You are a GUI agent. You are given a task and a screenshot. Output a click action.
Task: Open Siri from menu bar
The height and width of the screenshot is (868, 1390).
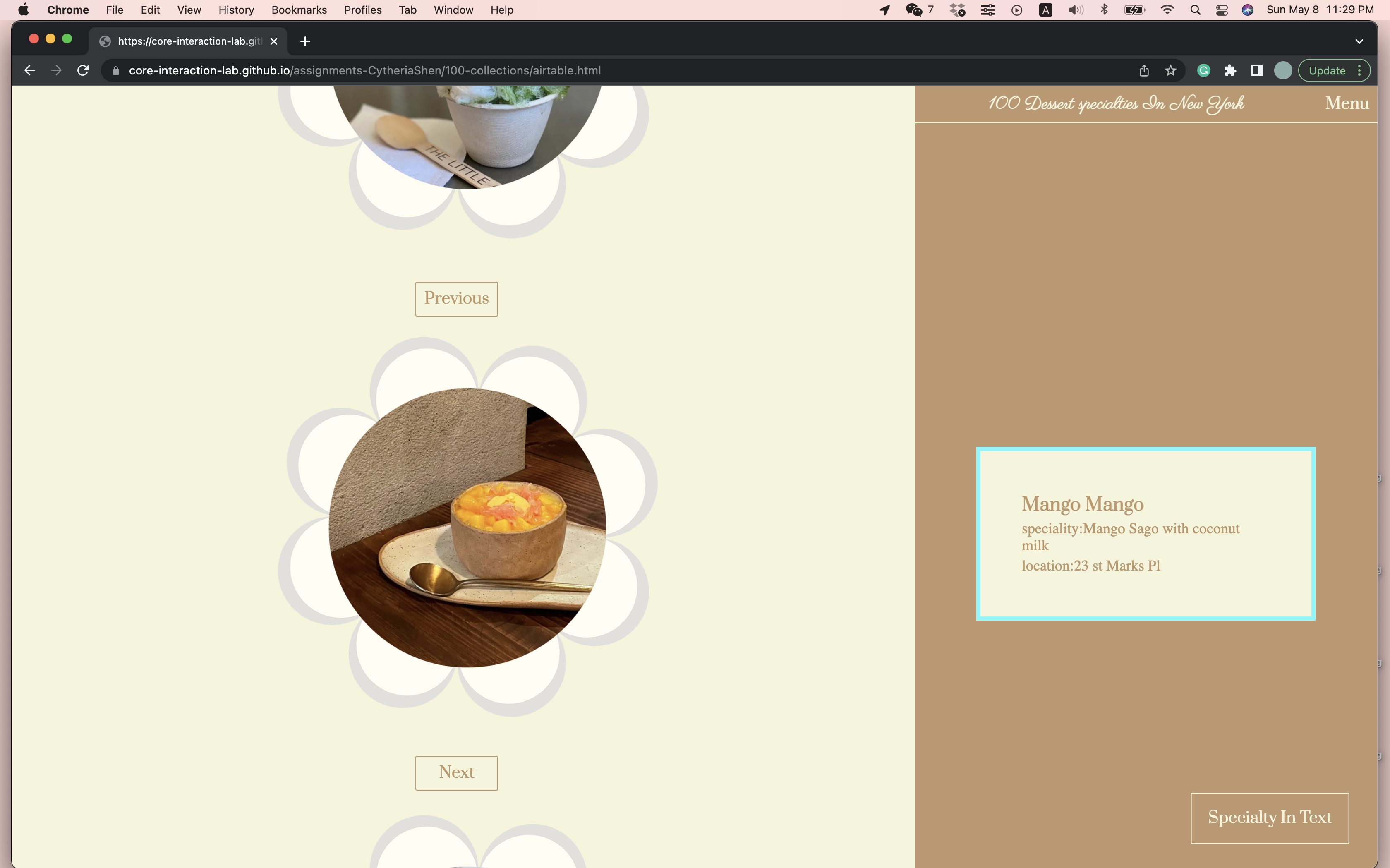tap(1248, 10)
